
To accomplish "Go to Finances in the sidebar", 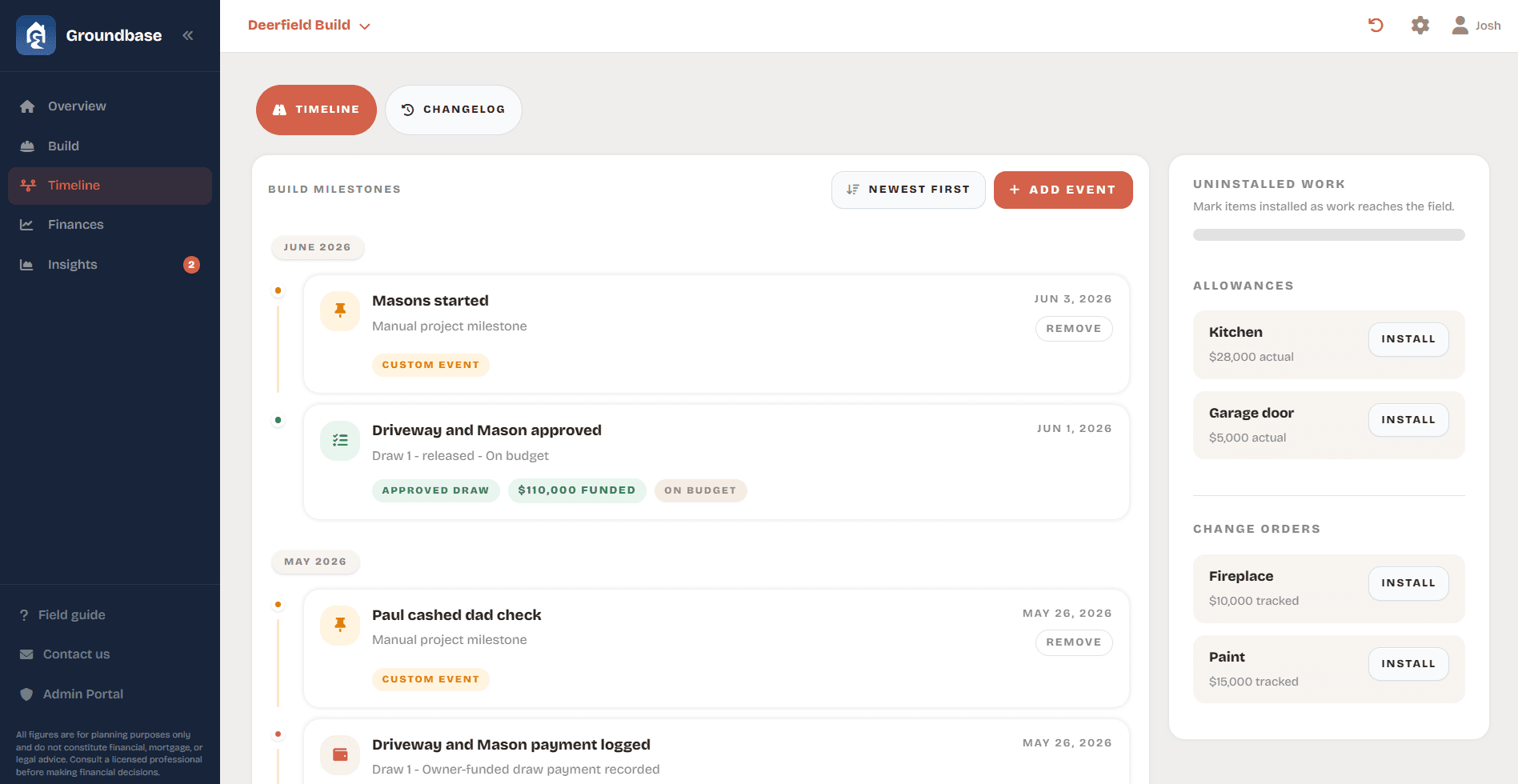I will click(x=110, y=225).
